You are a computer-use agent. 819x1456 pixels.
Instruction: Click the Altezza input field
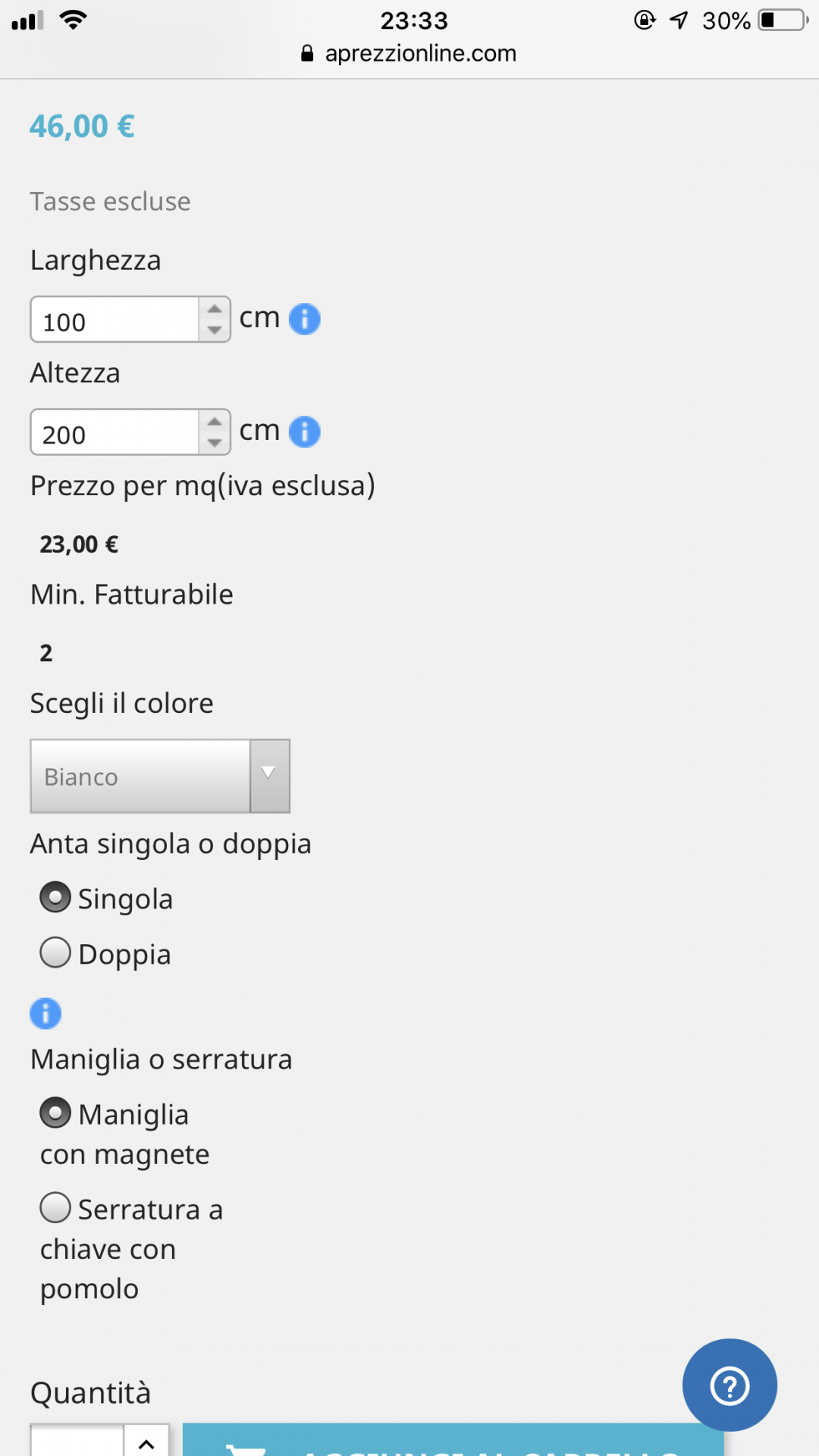[115, 433]
